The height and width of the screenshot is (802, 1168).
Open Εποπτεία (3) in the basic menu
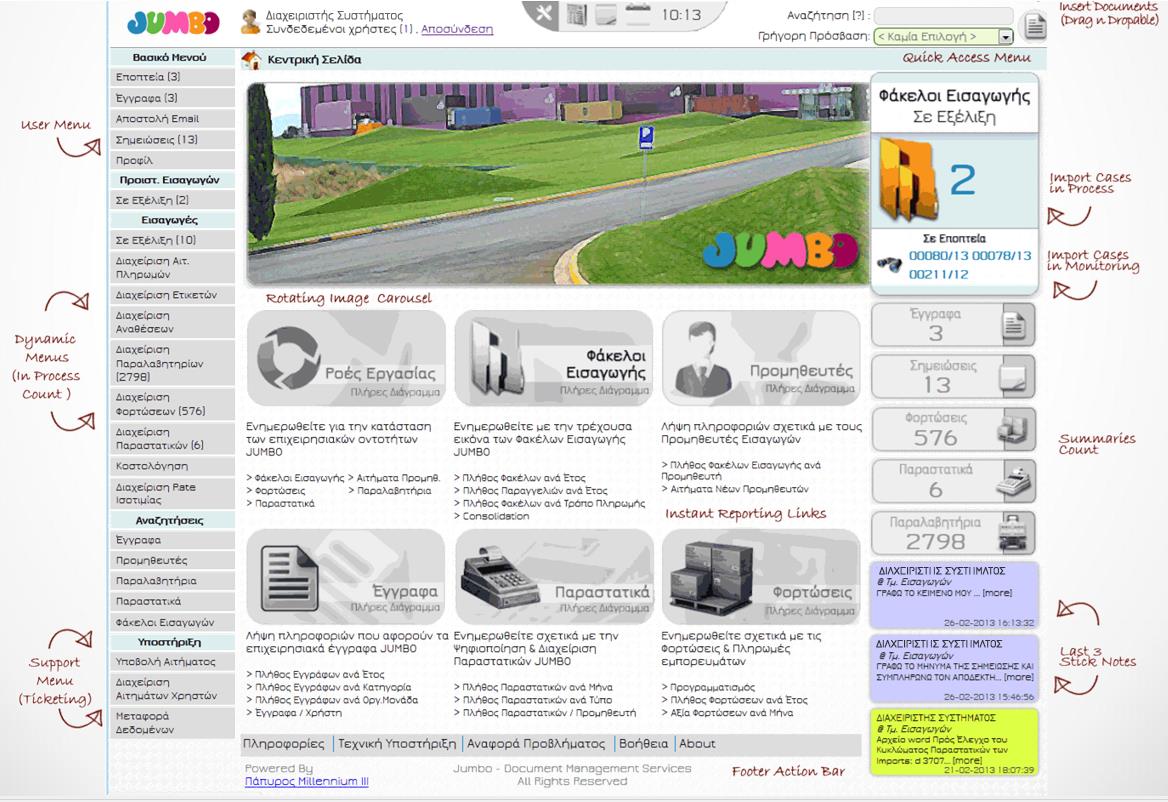tap(172, 77)
